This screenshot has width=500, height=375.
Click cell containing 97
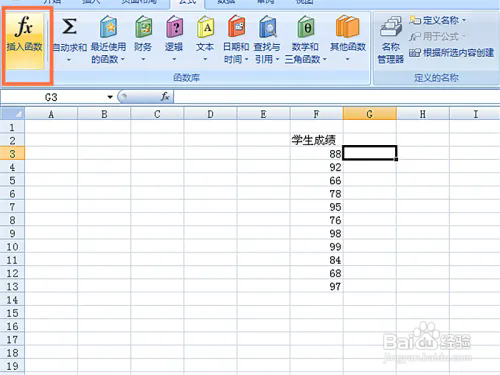(316, 286)
